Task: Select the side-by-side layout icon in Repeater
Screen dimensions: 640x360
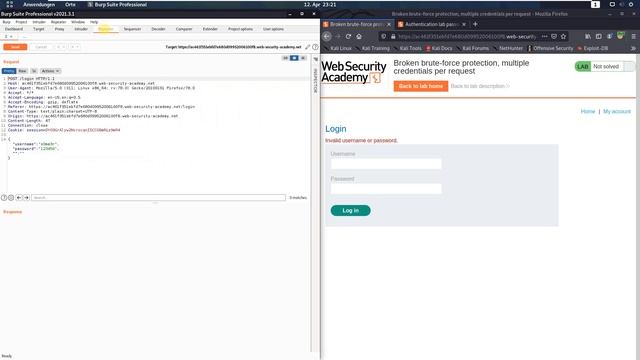Action: pos(286,58)
